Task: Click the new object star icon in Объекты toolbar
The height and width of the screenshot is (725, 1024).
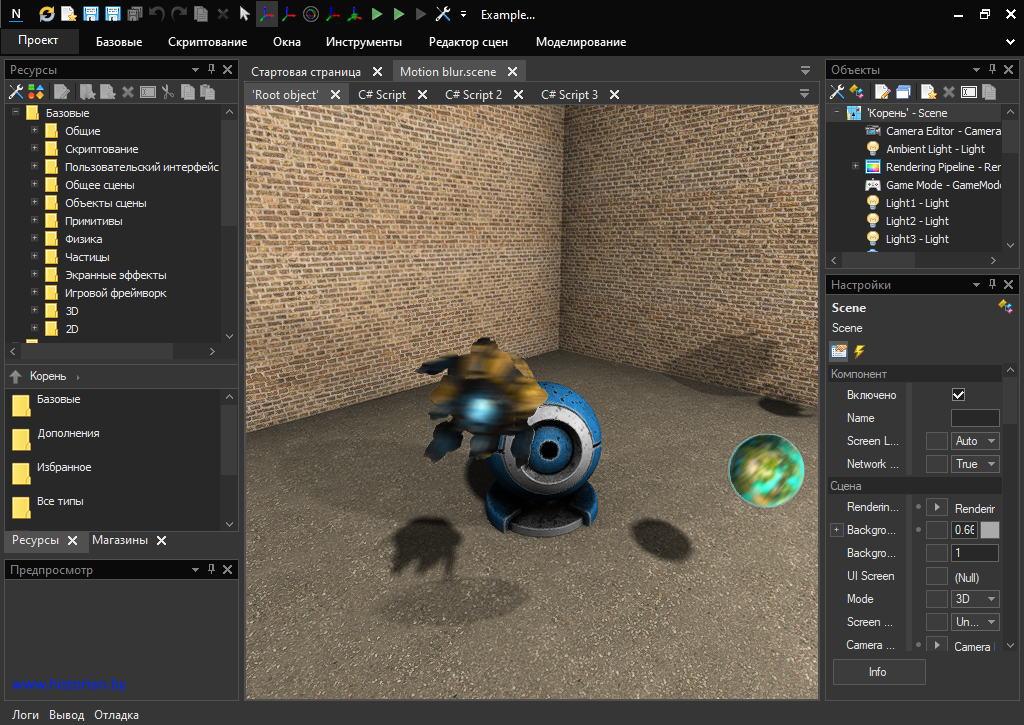Action: point(928,92)
